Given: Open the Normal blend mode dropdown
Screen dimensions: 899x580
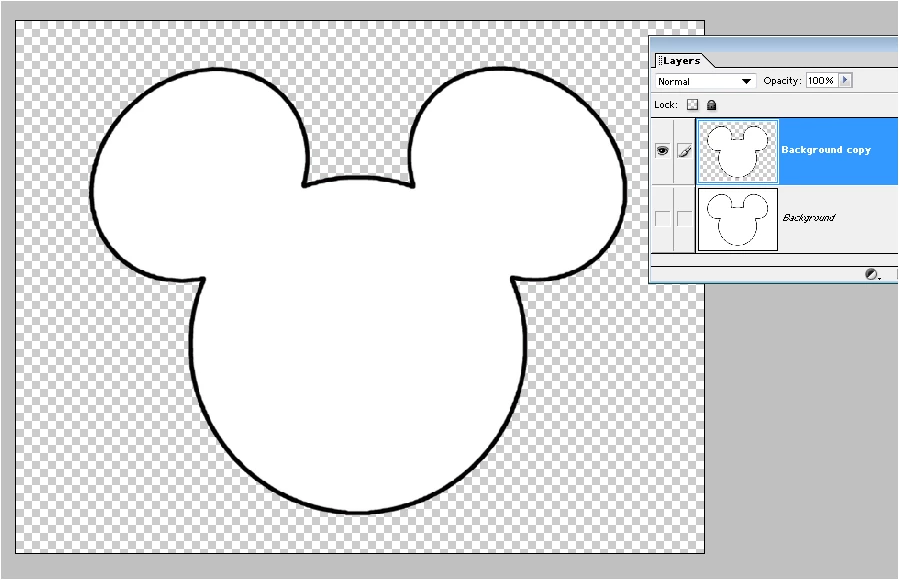Looking at the screenshot, I should [x=705, y=81].
